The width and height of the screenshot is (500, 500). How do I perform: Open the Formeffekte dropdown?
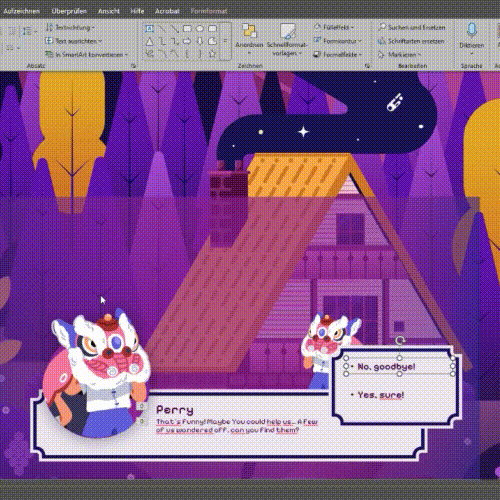point(338,54)
